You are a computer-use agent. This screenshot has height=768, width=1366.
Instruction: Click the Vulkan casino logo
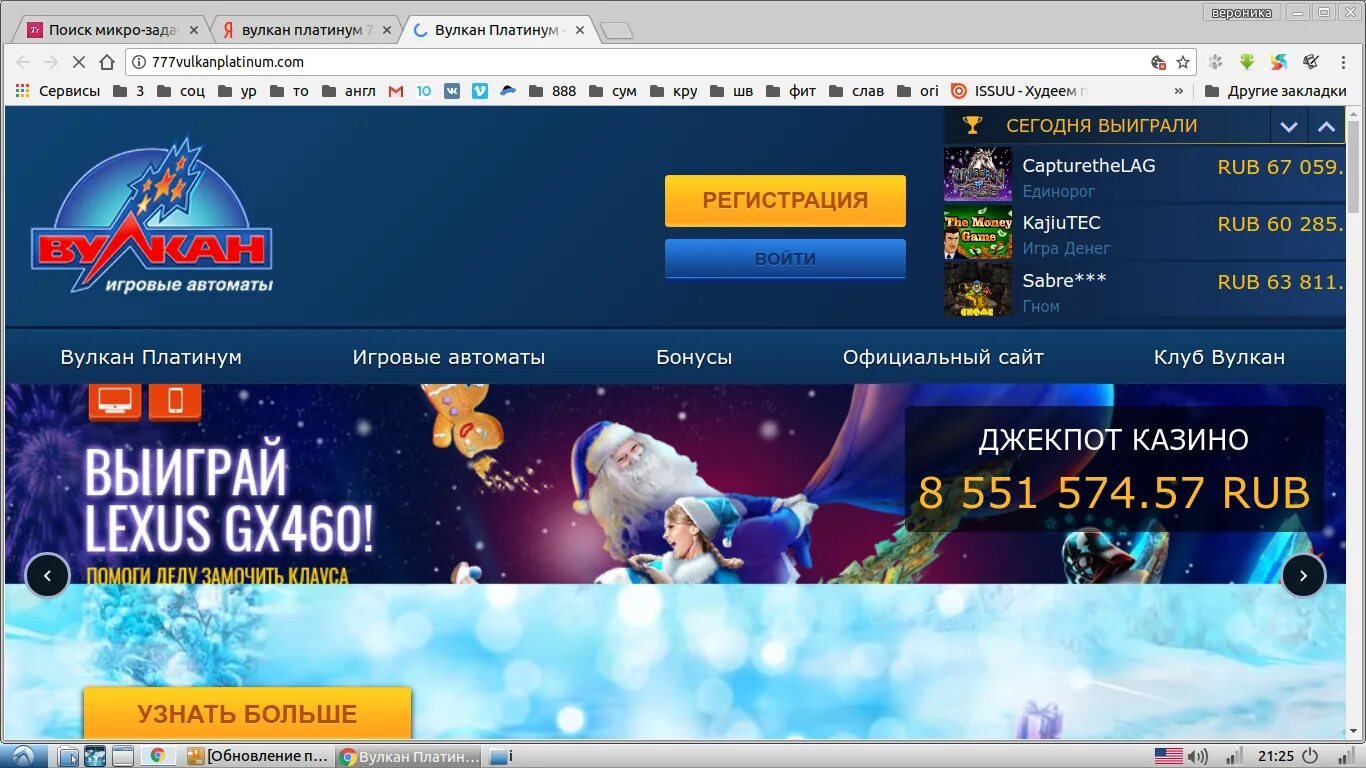pos(151,215)
